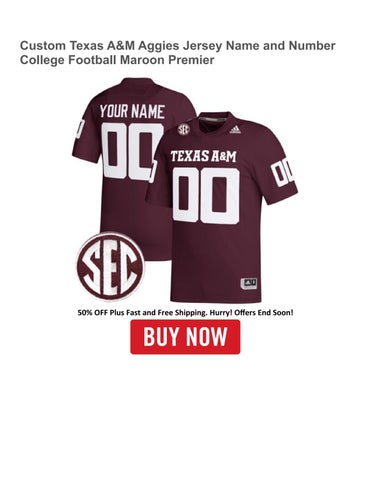Screen dimensions: 371x480
Task: Select the TEXAS A&M wordmark on jersey
Action: coord(203,156)
